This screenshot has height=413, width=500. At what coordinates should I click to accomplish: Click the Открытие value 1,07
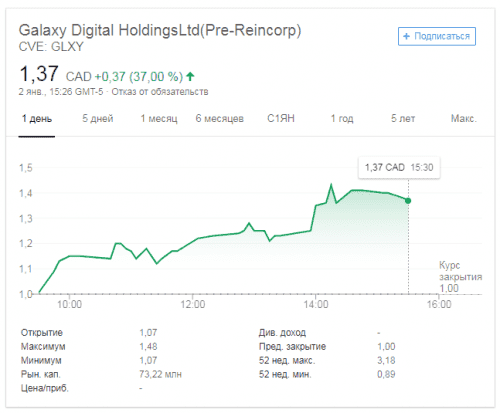(148, 332)
